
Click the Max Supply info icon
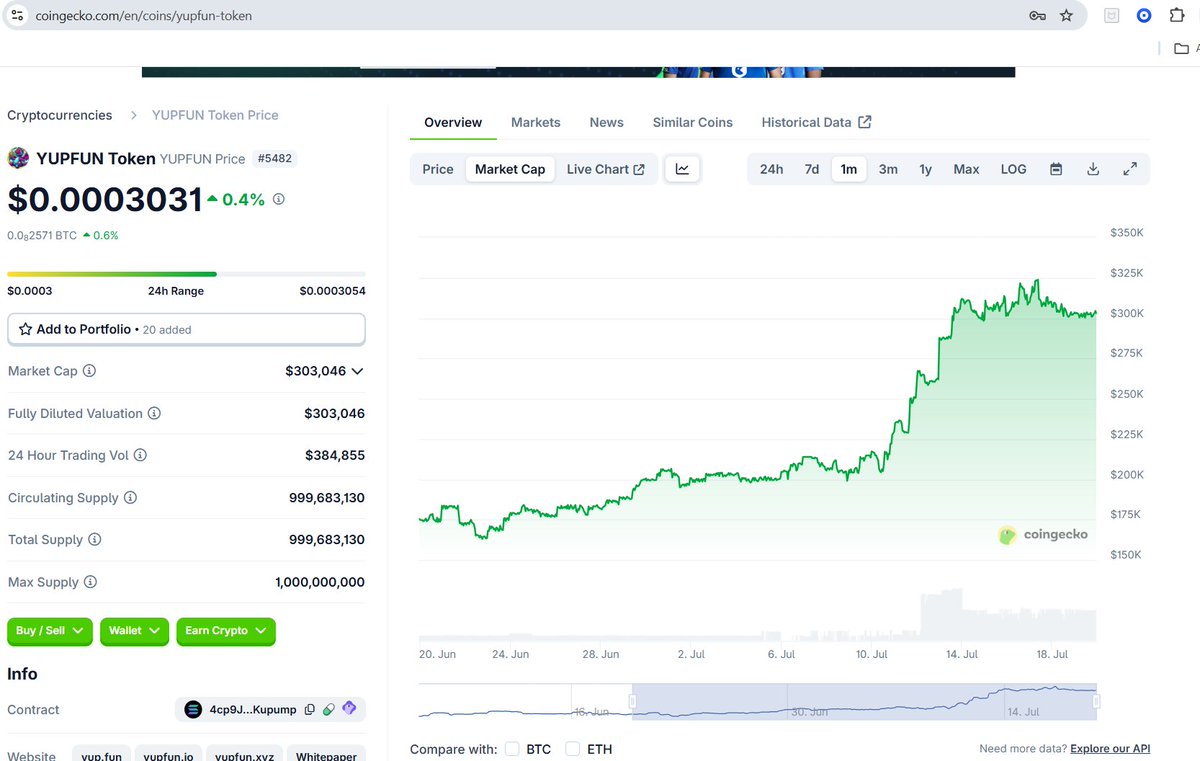(x=90, y=582)
